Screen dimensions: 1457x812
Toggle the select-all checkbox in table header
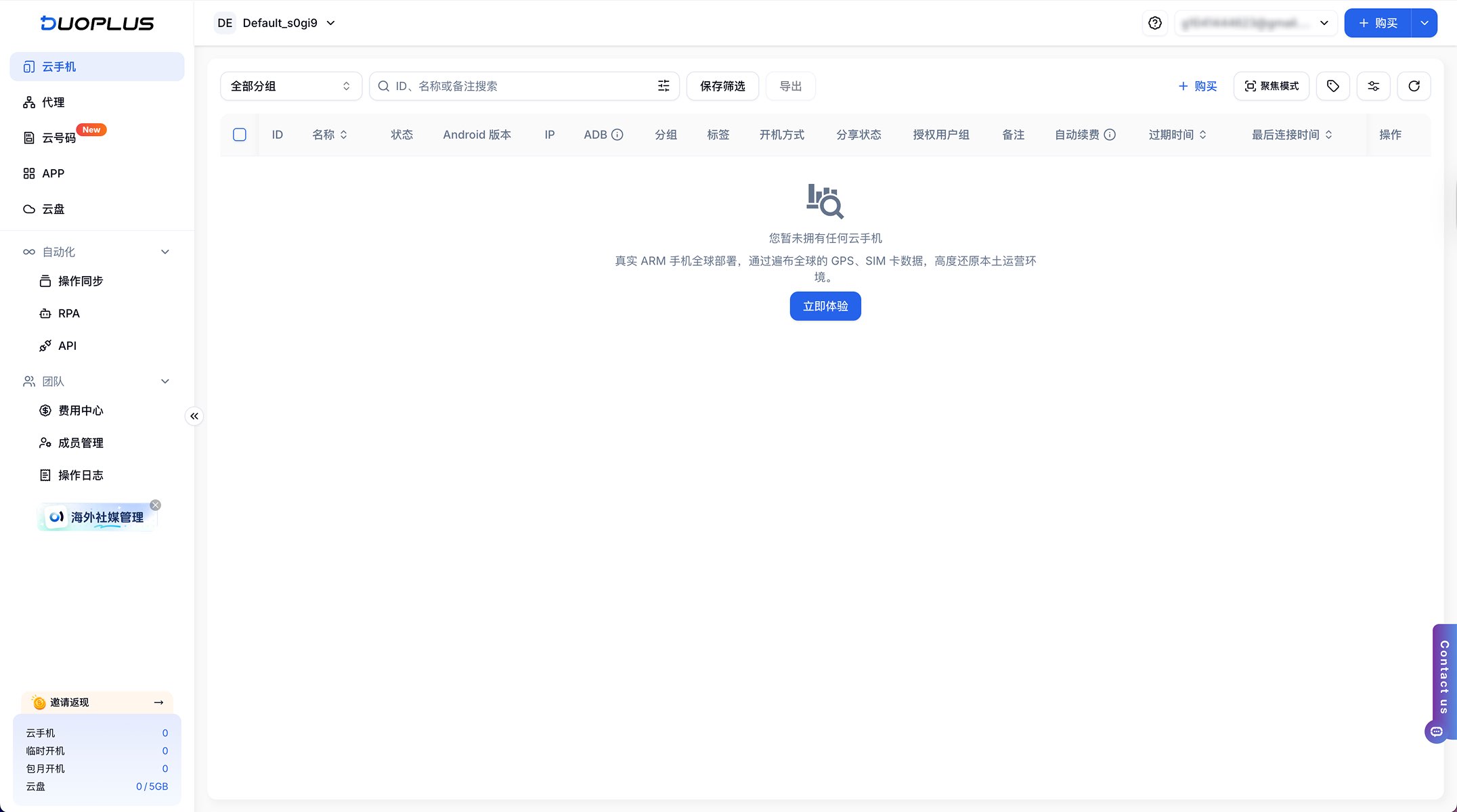[240, 135]
